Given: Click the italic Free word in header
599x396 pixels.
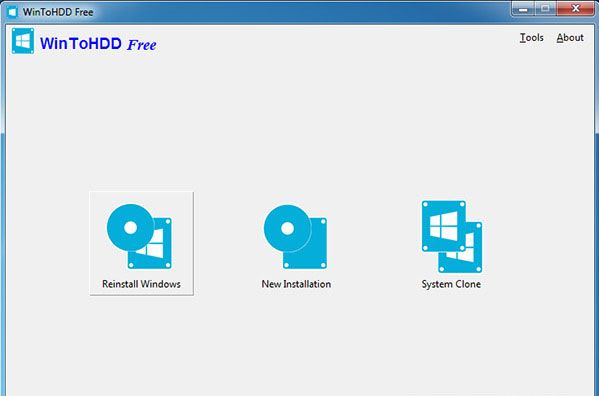Looking at the screenshot, I should 142,45.
